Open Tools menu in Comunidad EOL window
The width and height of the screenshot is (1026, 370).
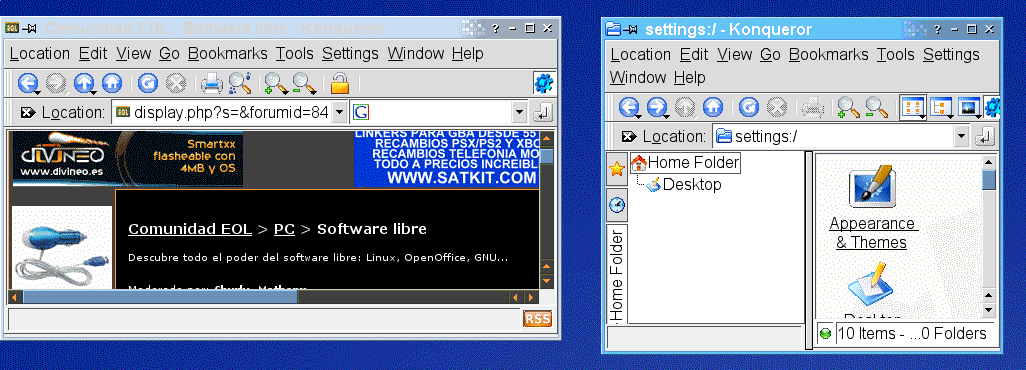click(x=294, y=54)
